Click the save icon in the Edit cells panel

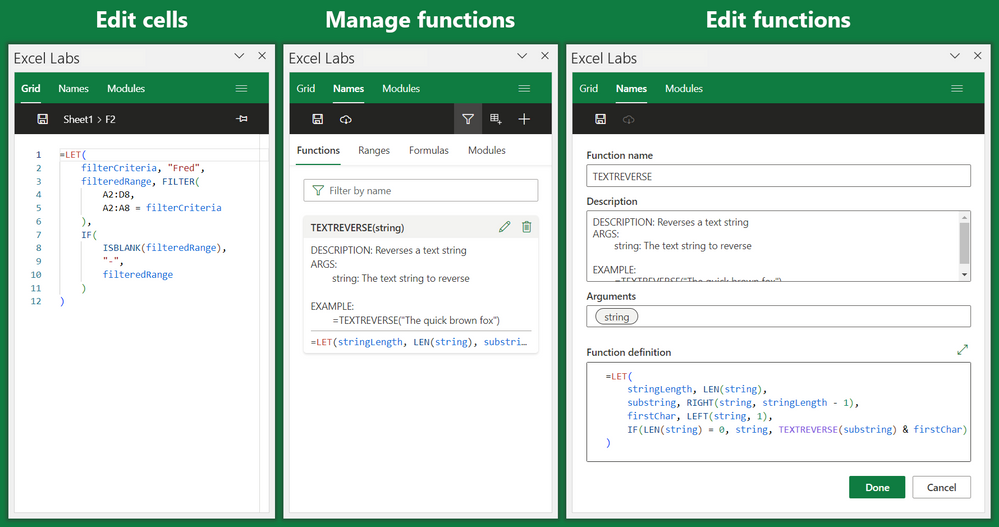(x=42, y=119)
